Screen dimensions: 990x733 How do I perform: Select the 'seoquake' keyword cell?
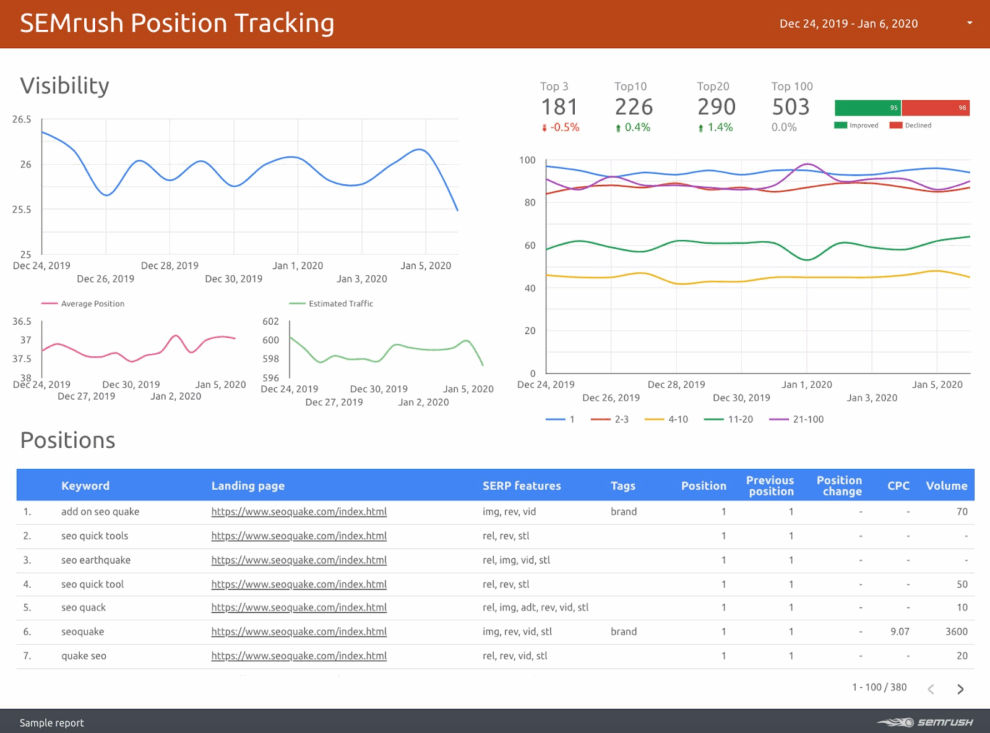pyautogui.click(x=83, y=631)
